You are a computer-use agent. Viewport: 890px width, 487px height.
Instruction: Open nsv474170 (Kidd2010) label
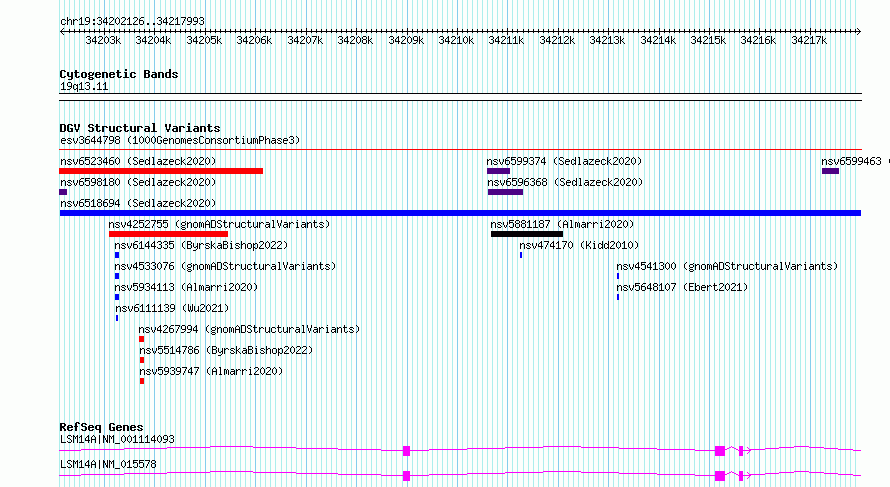(579, 245)
